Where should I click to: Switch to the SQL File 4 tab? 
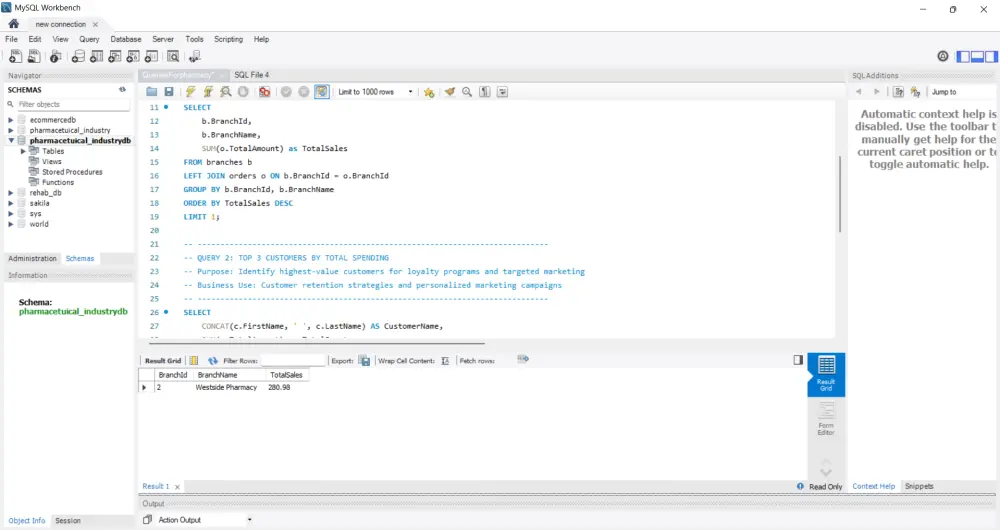click(x=251, y=75)
